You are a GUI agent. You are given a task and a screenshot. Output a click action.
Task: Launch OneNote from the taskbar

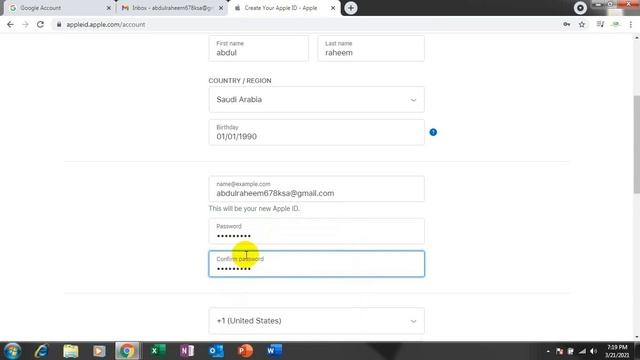pyautogui.click(x=187, y=351)
